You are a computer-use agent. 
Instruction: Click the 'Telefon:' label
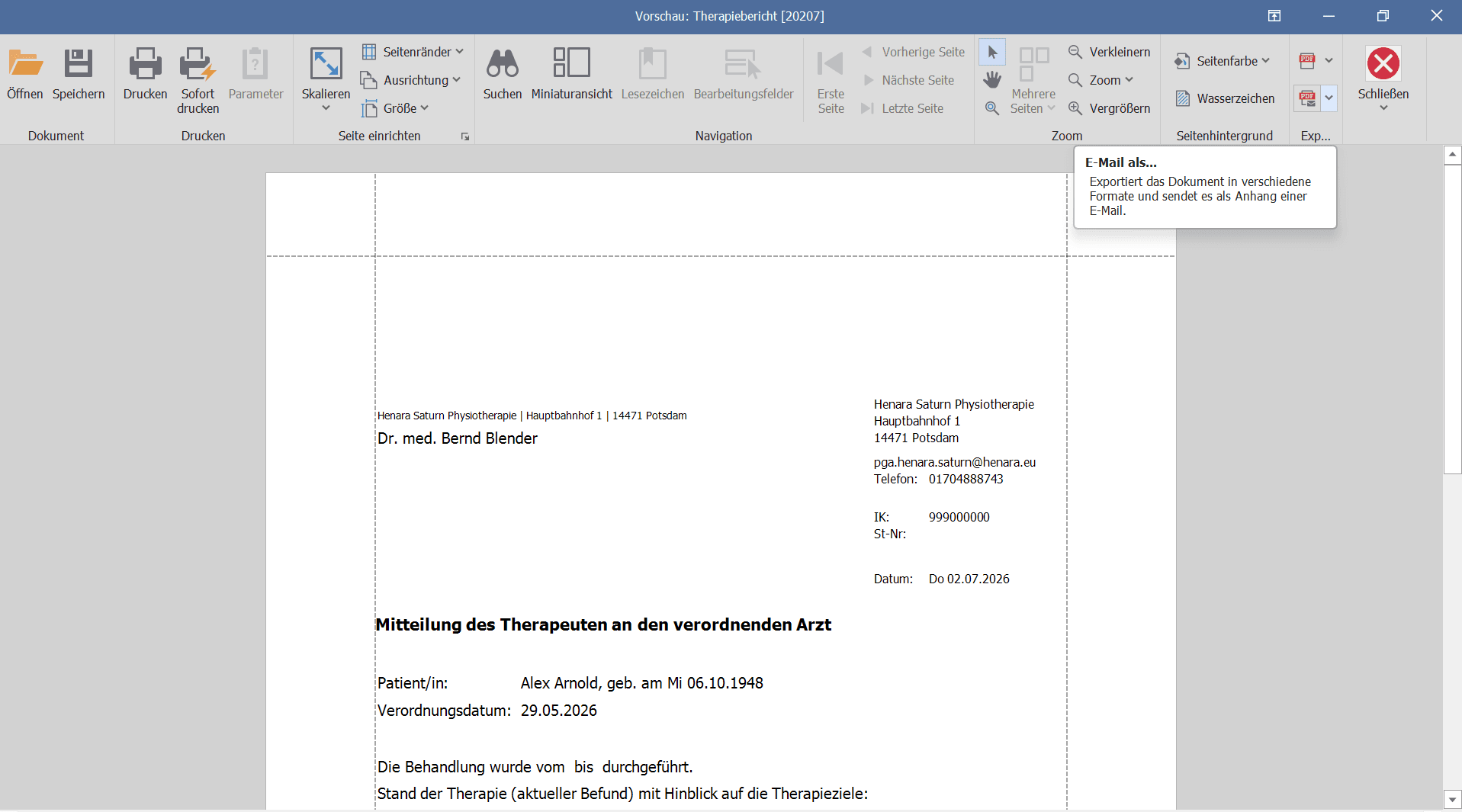click(x=896, y=479)
